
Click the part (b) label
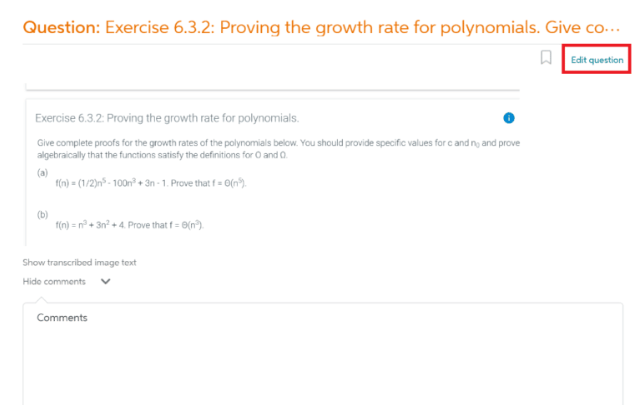tap(42, 213)
